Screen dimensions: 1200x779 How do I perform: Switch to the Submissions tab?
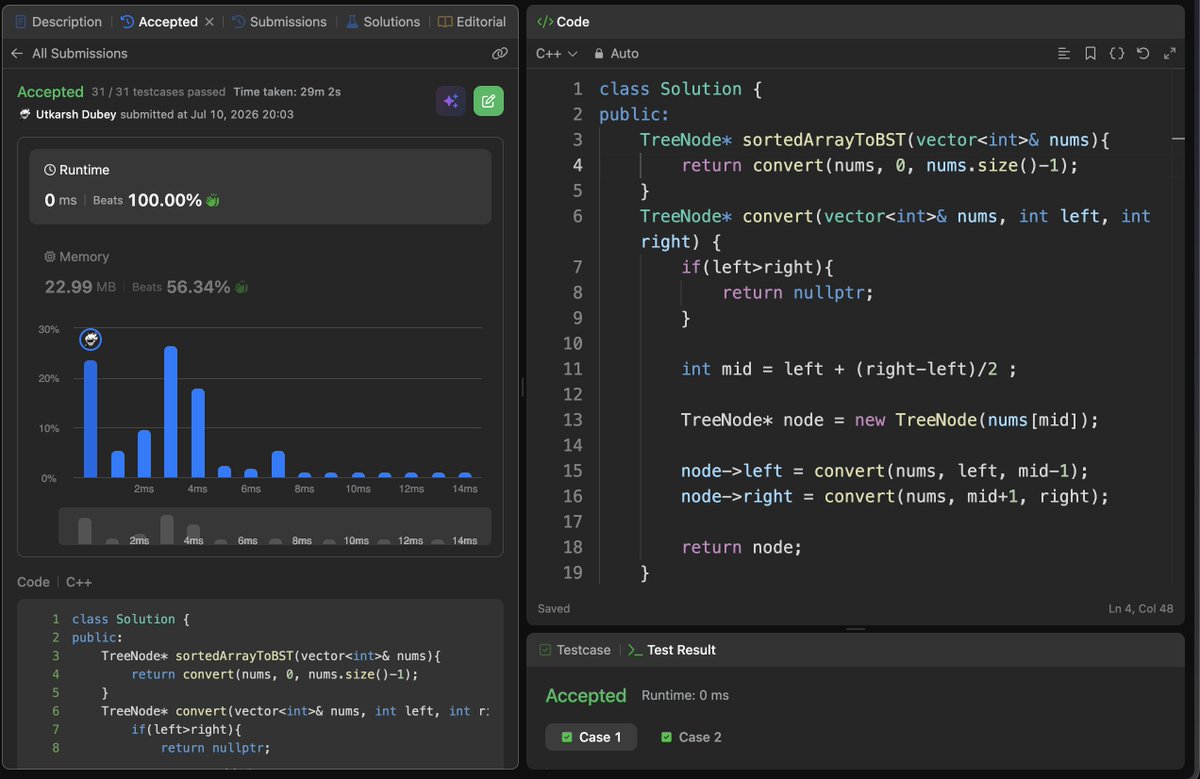pyautogui.click(x=279, y=22)
